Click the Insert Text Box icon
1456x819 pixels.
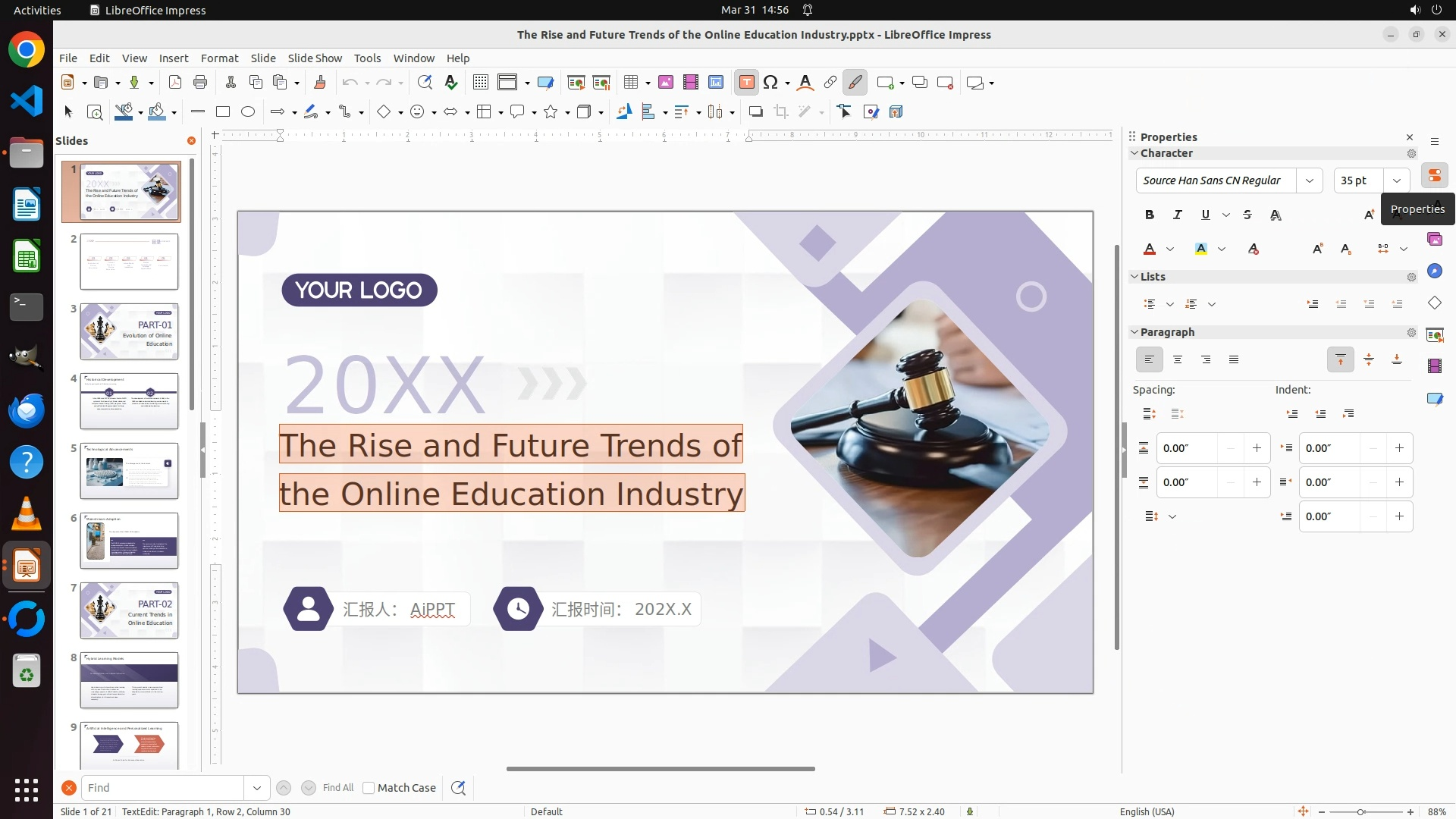click(x=746, y=83)
